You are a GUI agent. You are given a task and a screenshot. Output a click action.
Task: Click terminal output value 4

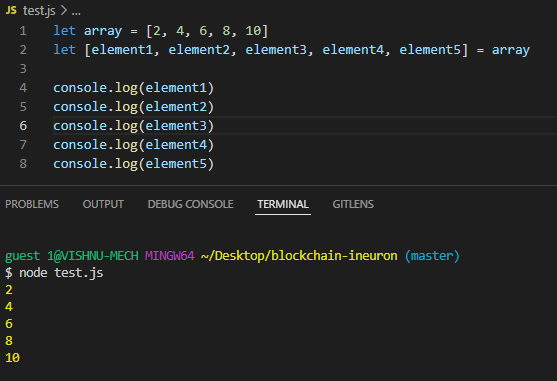coord(9,307)
